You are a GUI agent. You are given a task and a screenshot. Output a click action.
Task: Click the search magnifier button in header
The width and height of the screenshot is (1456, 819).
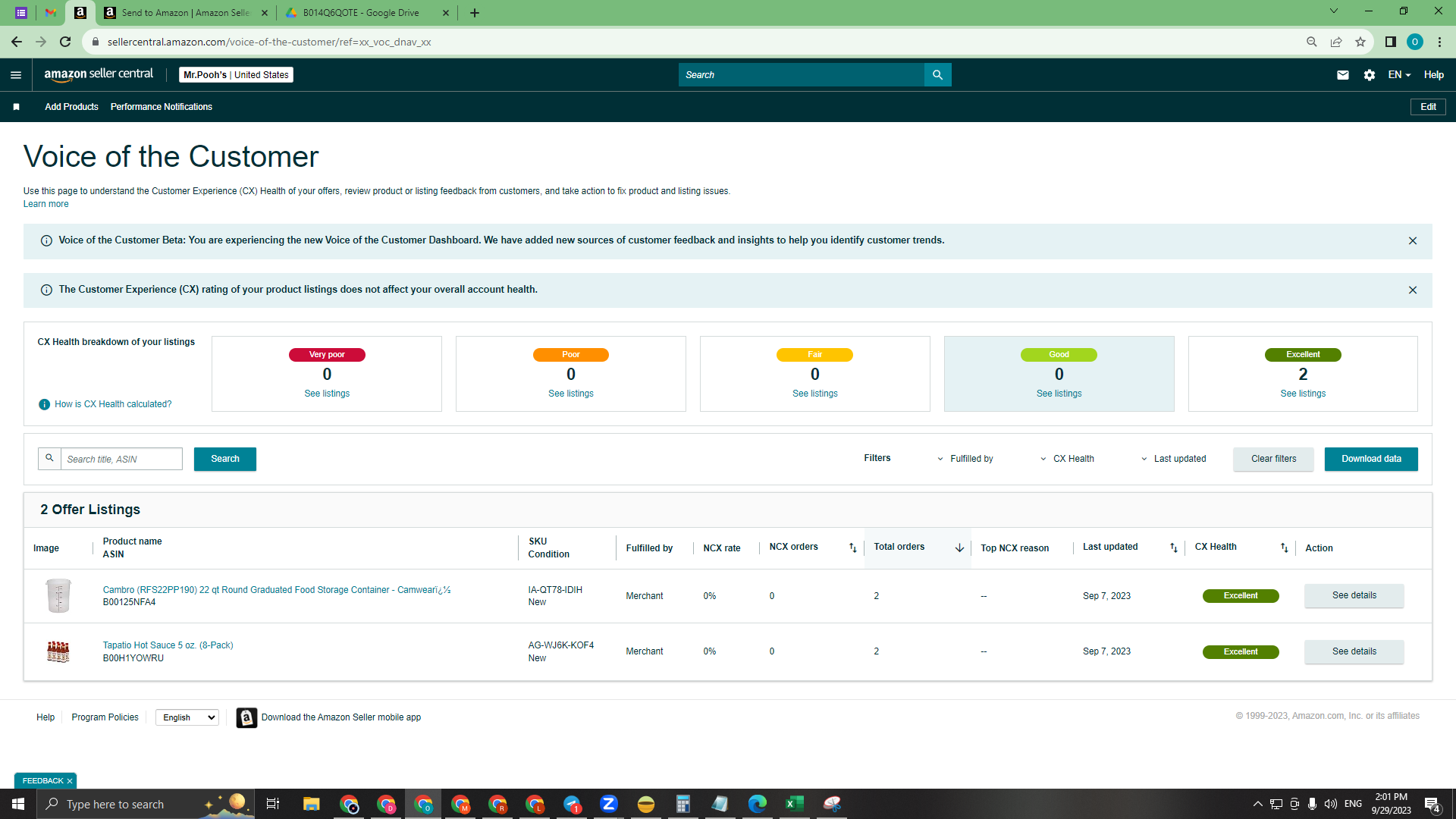click(937, 75)
